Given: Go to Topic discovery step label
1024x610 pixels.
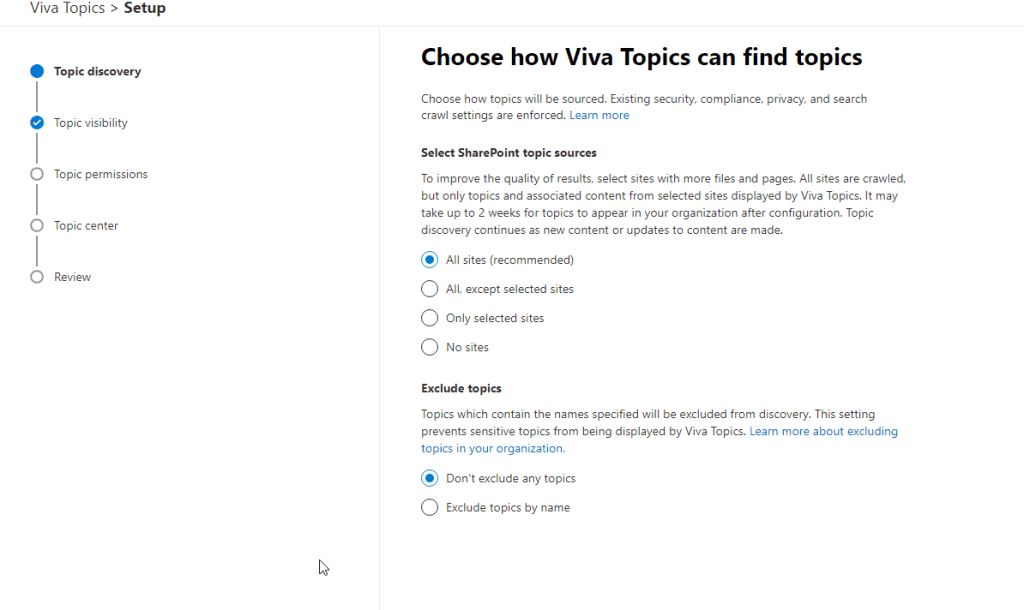Looking at the screenshot, I should (x=97, y=72).
